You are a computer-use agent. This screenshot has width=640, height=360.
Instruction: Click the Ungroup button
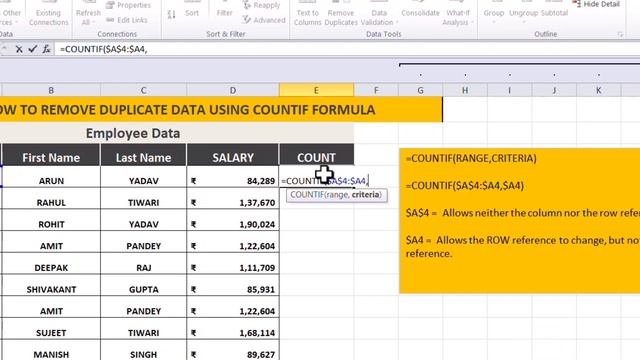(x=524, y=13)
